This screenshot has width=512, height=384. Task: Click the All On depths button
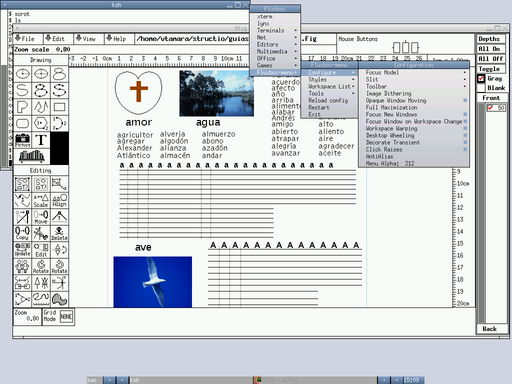point(491,49)
